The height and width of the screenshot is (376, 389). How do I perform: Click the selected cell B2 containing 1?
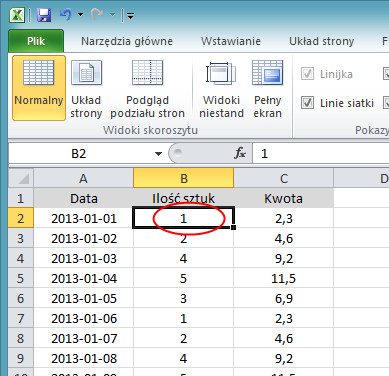click(184, 218)
